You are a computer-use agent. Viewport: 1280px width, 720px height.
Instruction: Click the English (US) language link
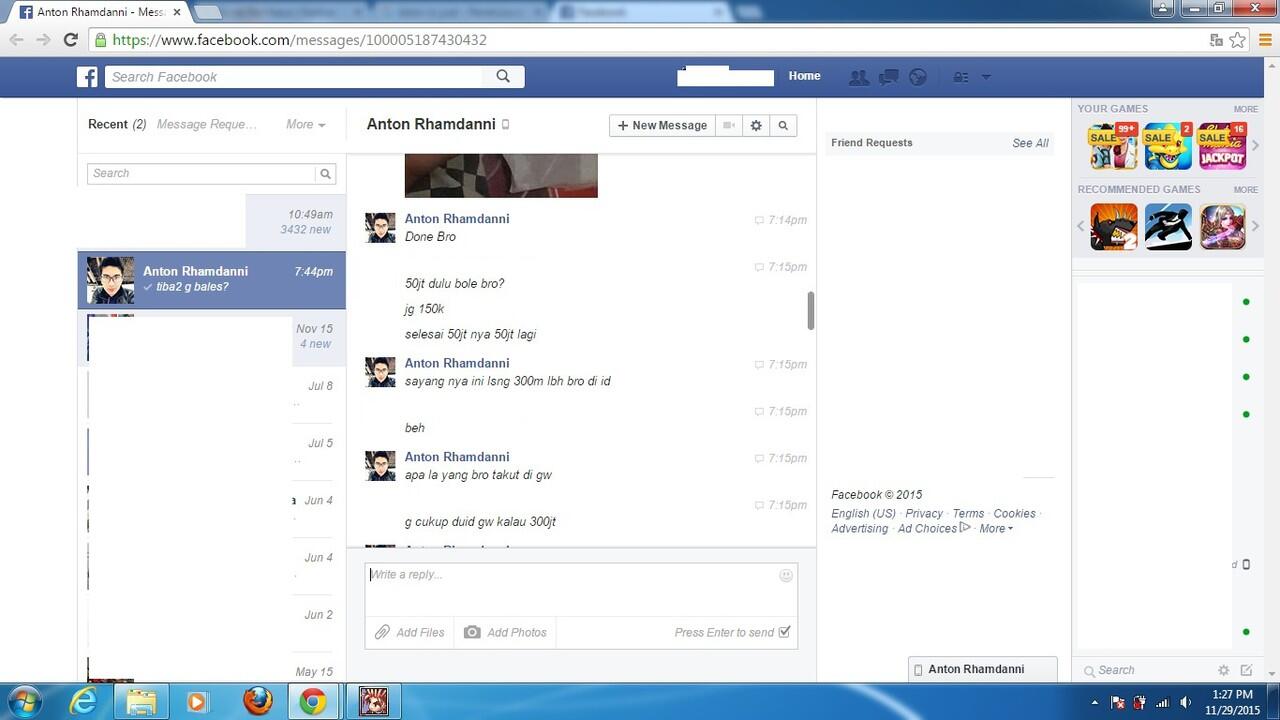click(x=863, y=514)
